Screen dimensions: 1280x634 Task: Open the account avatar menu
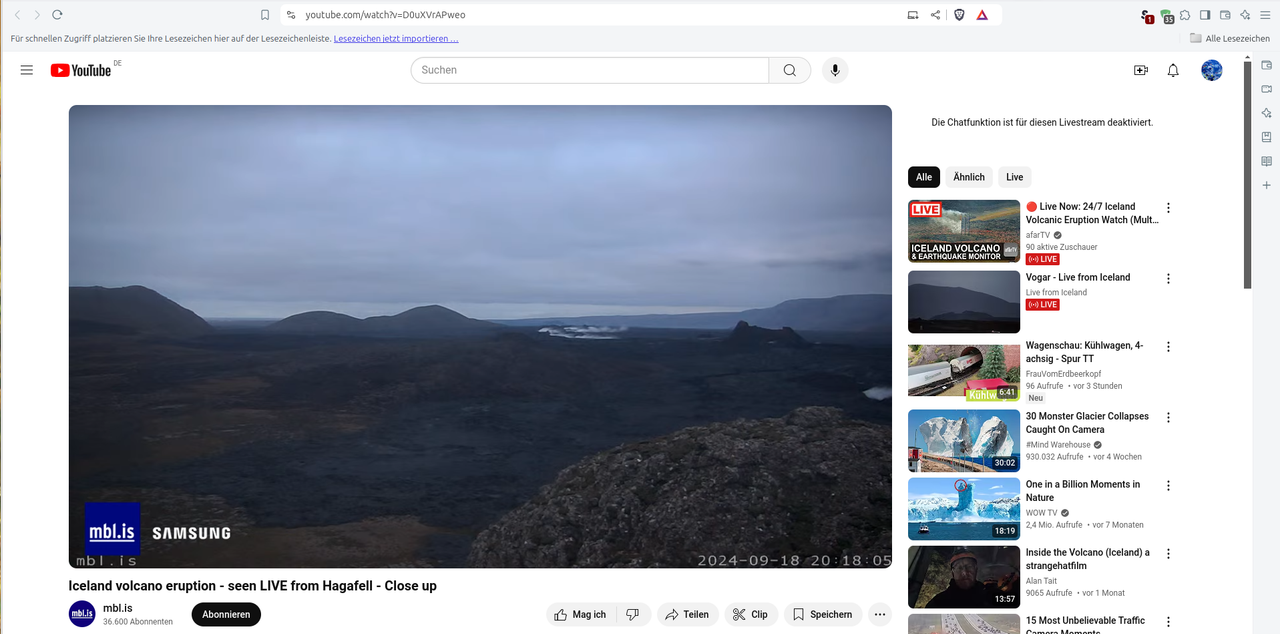click(x=1212, y=70)
